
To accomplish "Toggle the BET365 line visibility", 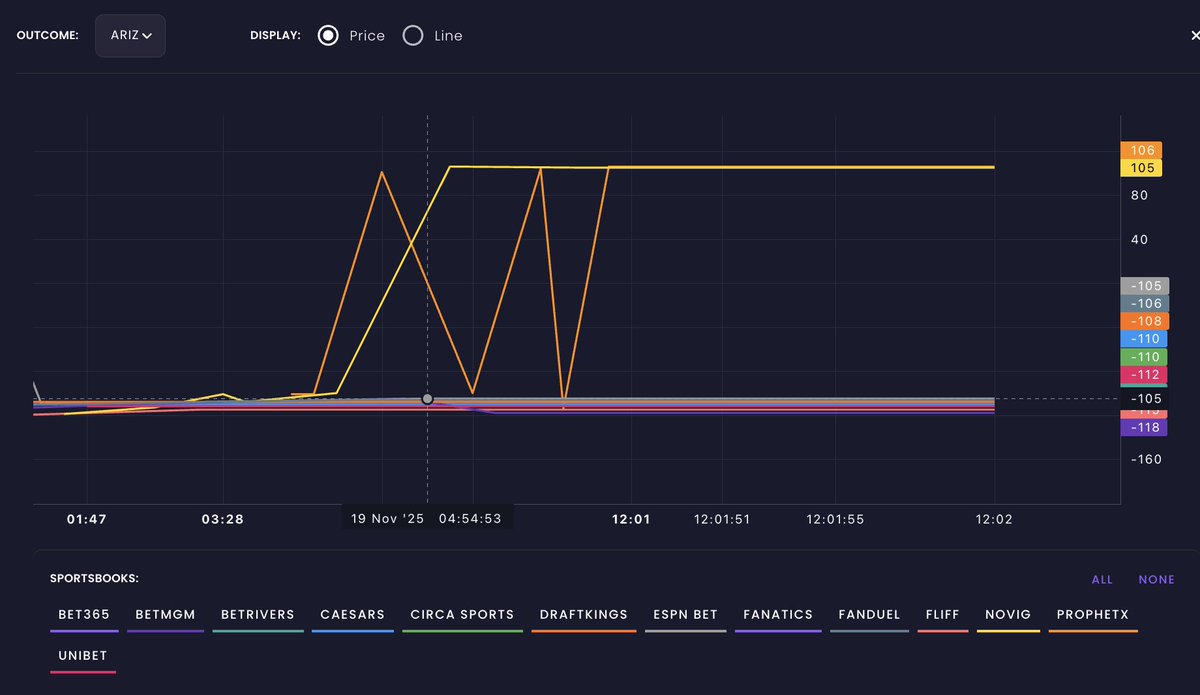I will [83, 614].
